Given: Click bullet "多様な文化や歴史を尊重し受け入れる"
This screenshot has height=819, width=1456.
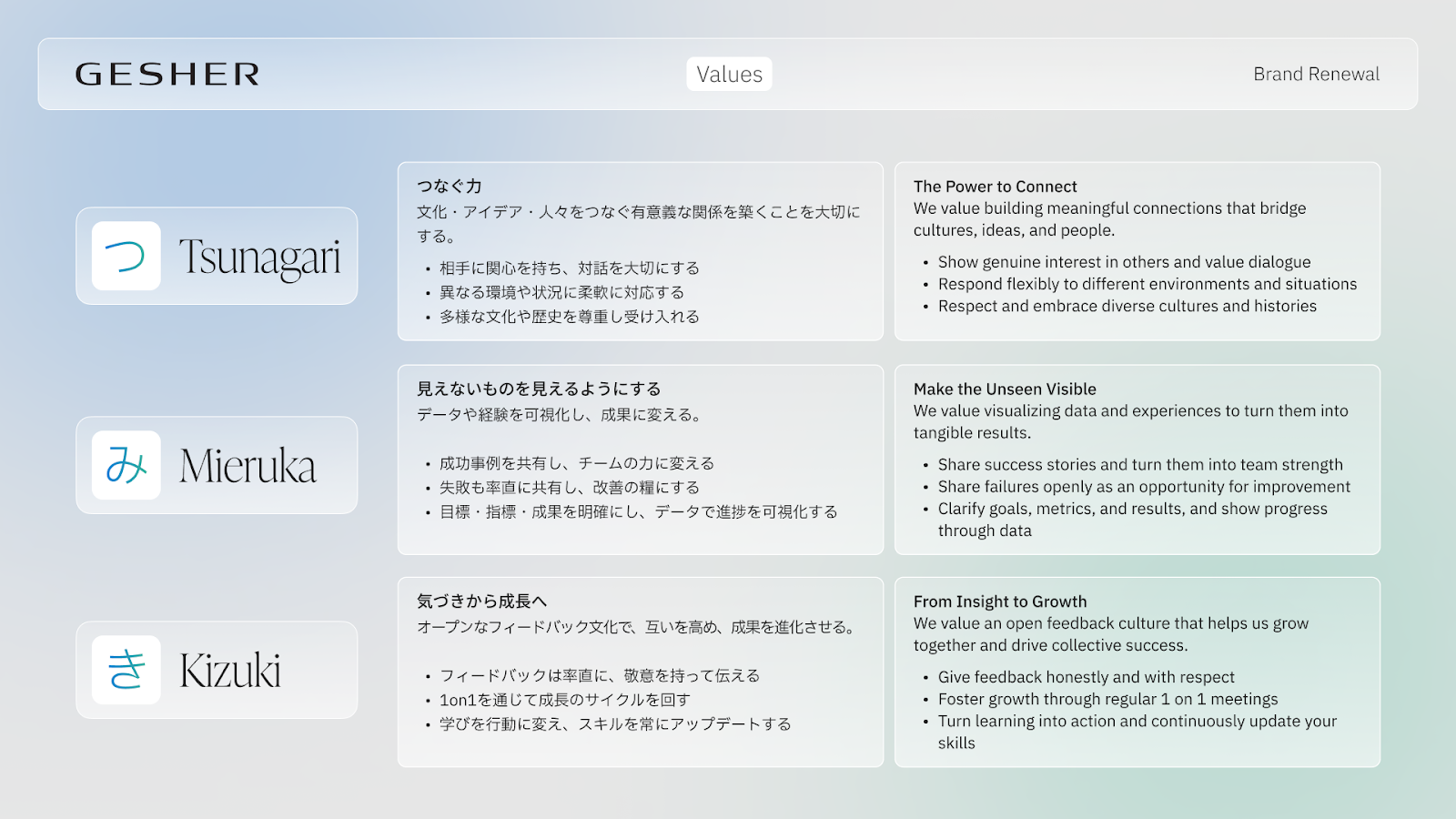Looking at the screenshot, I should (570, 317).
